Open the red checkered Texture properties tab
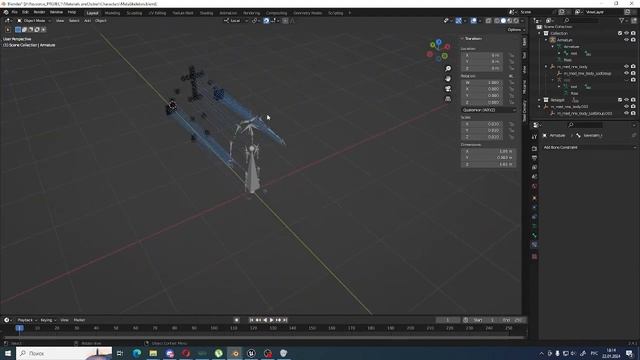 click(x=534, y=256)
